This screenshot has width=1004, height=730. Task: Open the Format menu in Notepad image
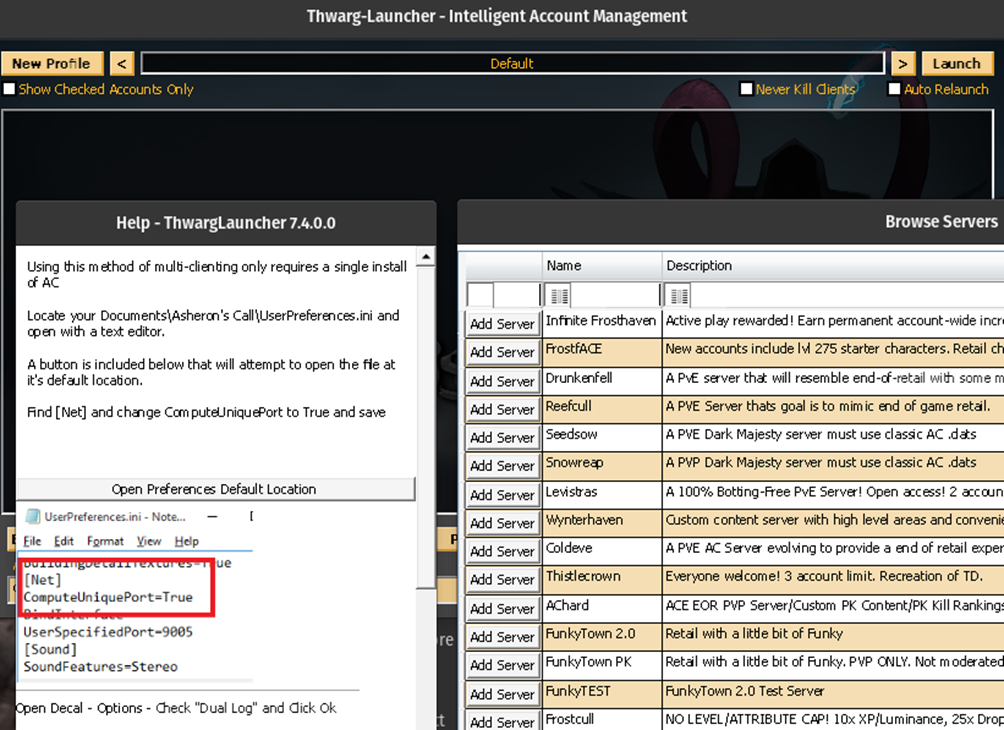click(105, 541)
